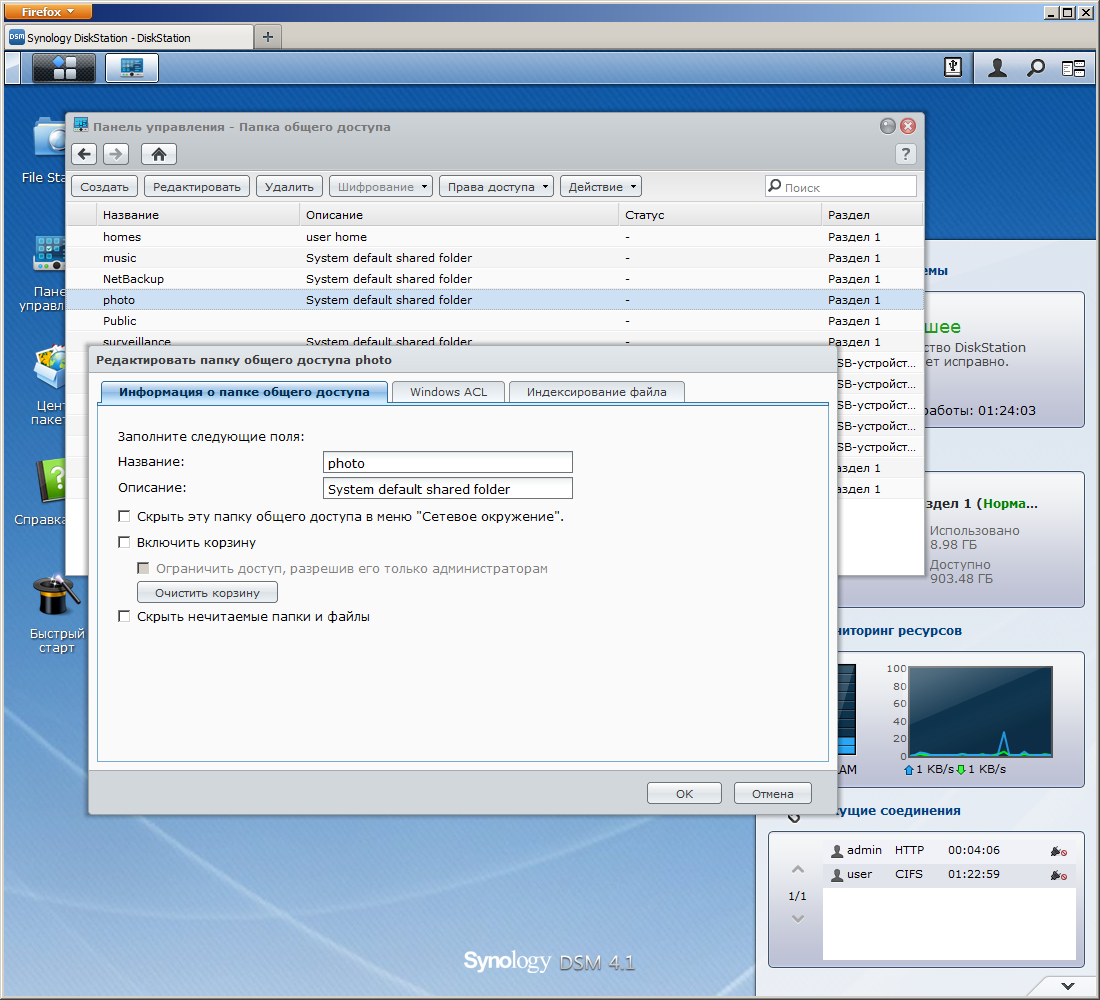Image resolution: width=1100 pixels, height=1000 pixels.
Task: Go back in Control Panel
Action: [84, 154]
